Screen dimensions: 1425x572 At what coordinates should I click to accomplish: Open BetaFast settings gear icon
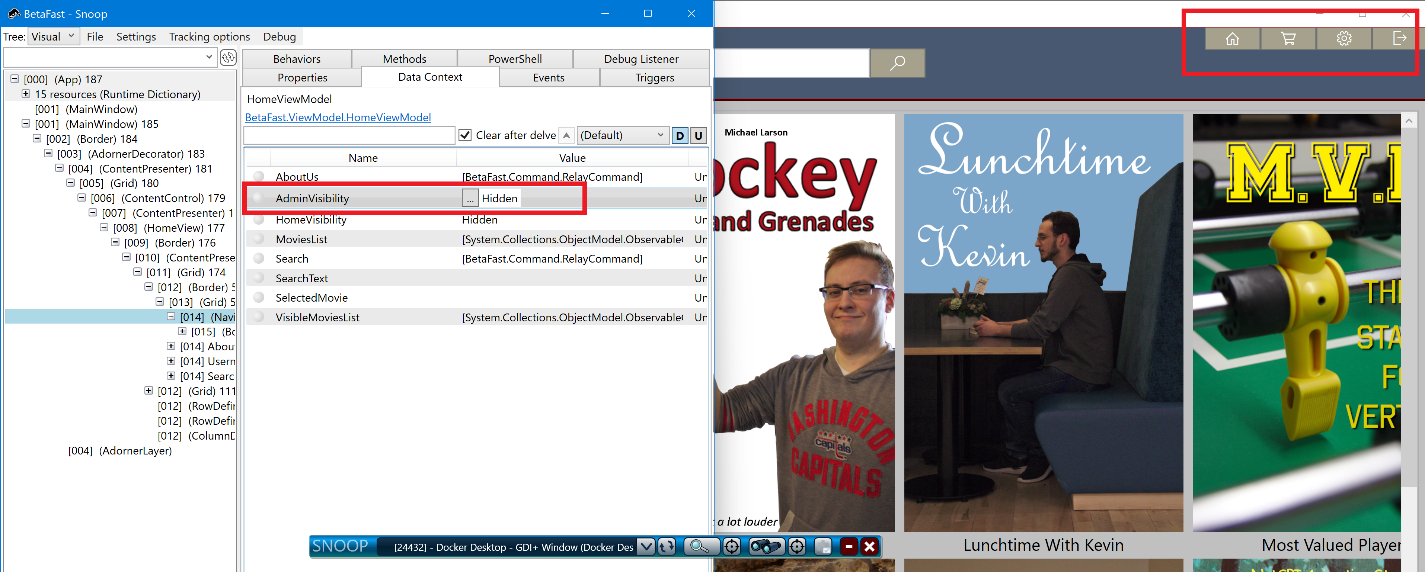[1344, 38]
